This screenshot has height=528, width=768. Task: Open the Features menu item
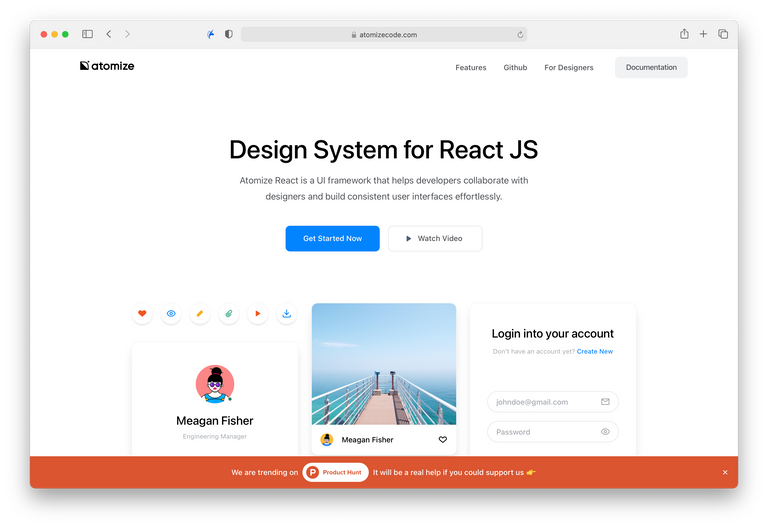471,68
